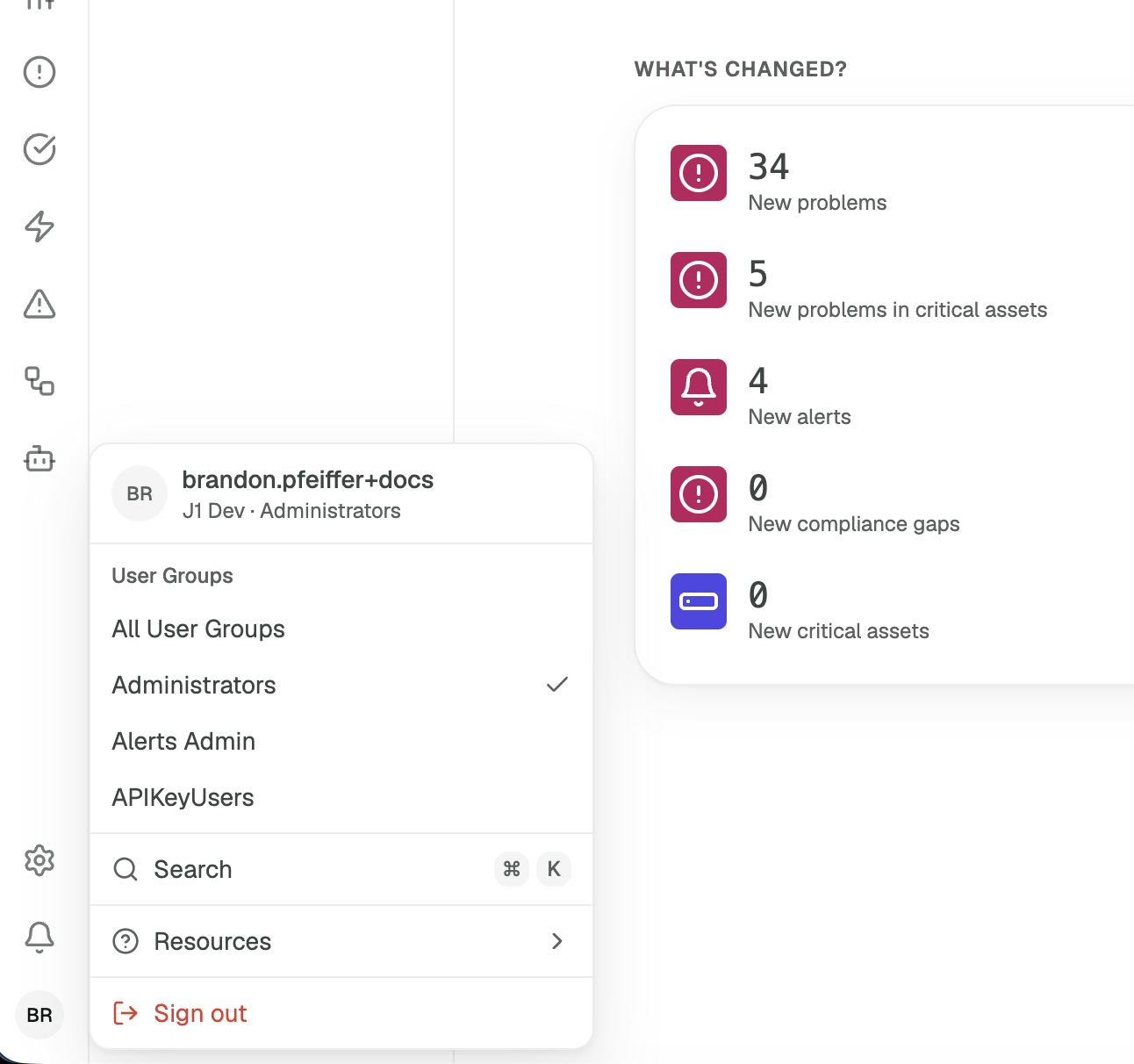Click New problems in critical assets label

pyautogui.click(x=898, y=310)
